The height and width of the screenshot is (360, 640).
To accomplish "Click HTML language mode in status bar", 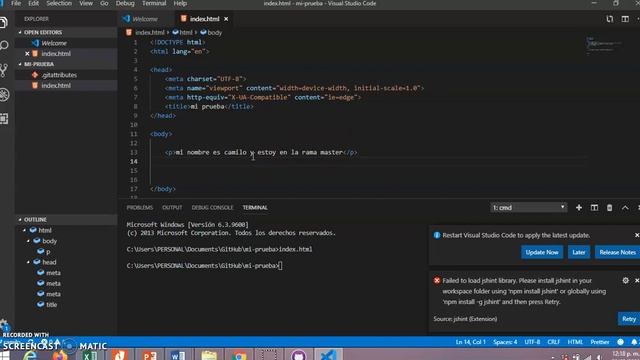I will click(575, 342).
